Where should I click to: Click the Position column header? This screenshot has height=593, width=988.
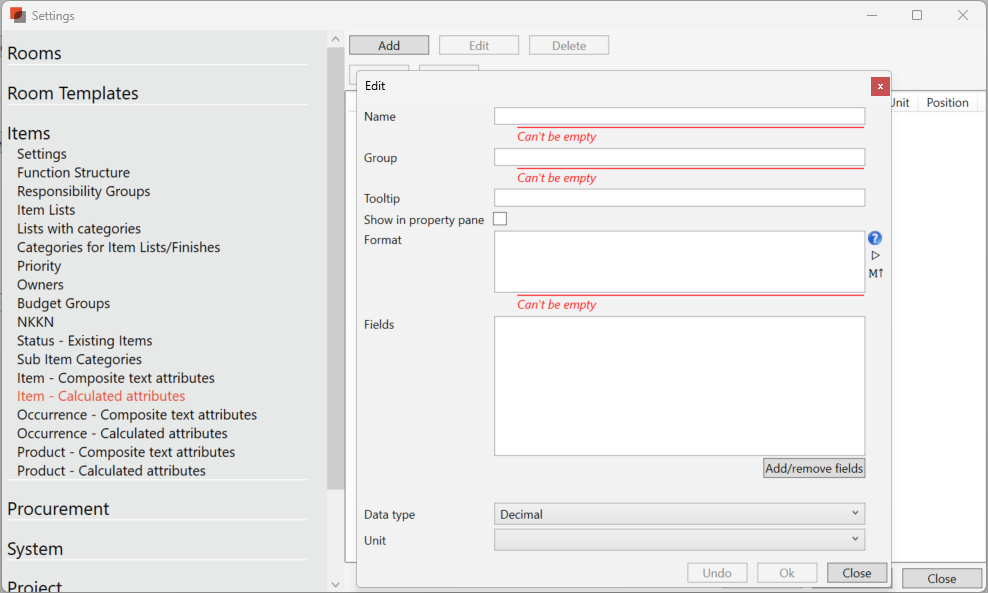point(947,103)
